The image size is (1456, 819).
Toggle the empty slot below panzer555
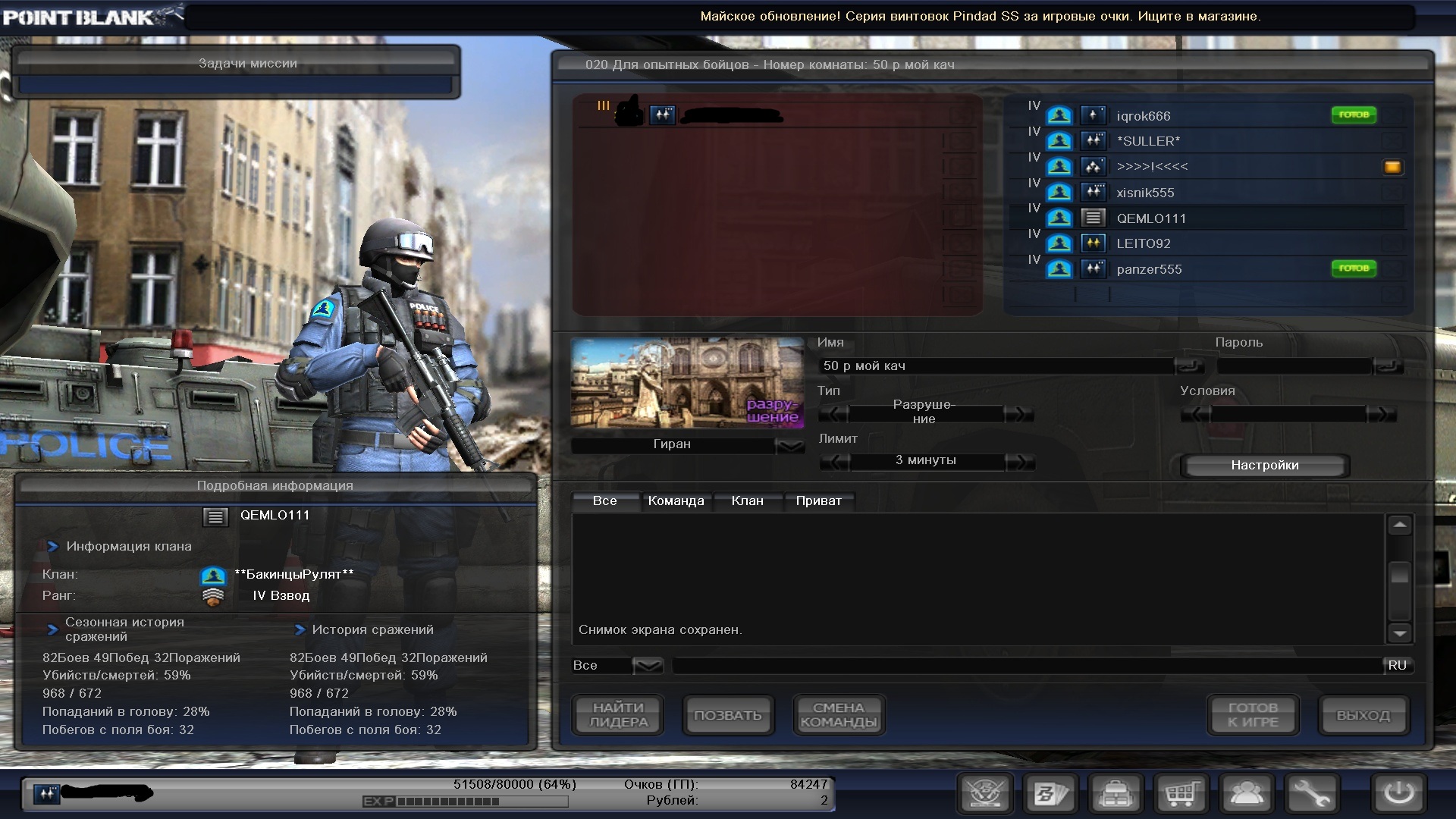tap(1392, 294)
